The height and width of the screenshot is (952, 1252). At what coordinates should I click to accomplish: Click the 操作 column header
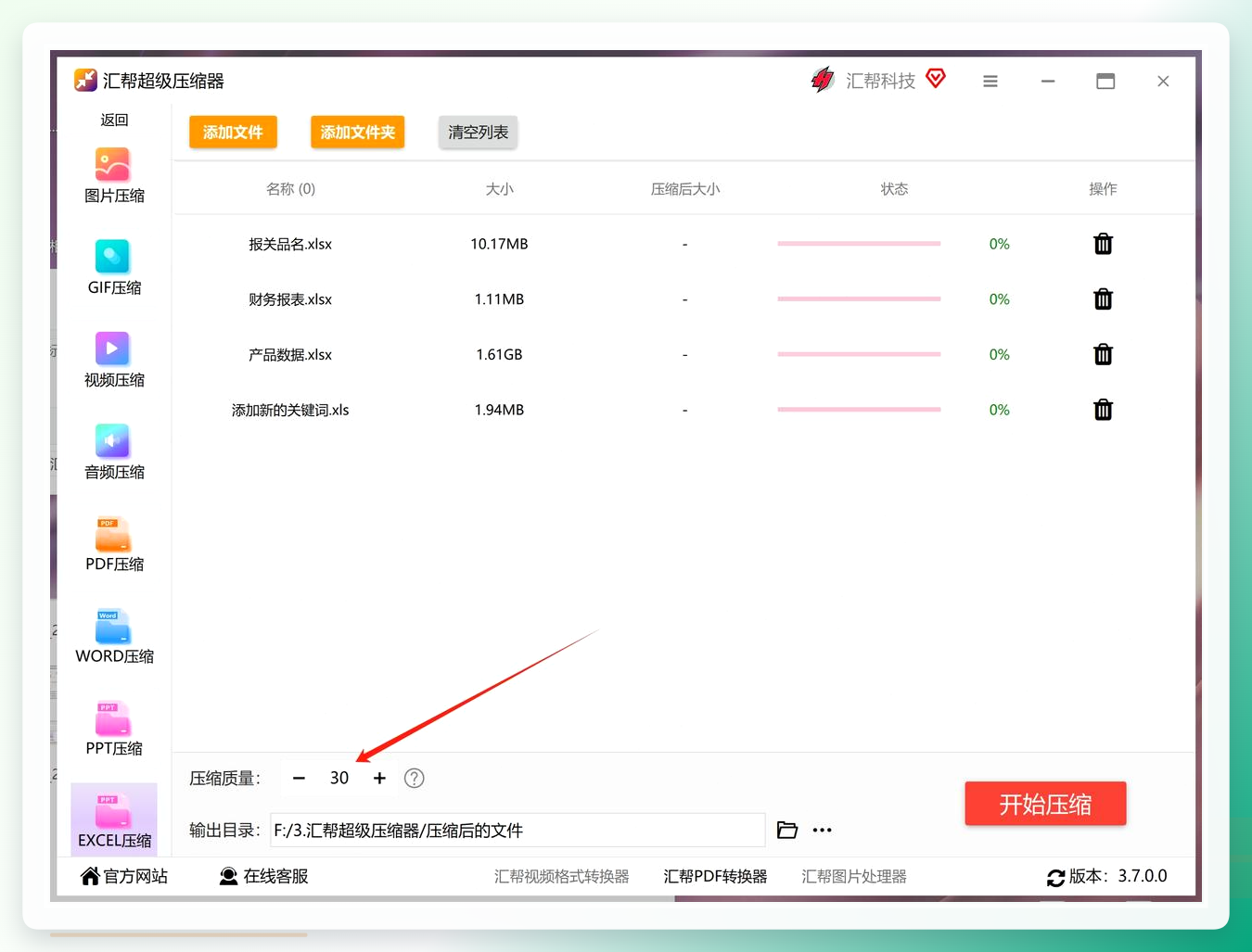coord(1103,189)
